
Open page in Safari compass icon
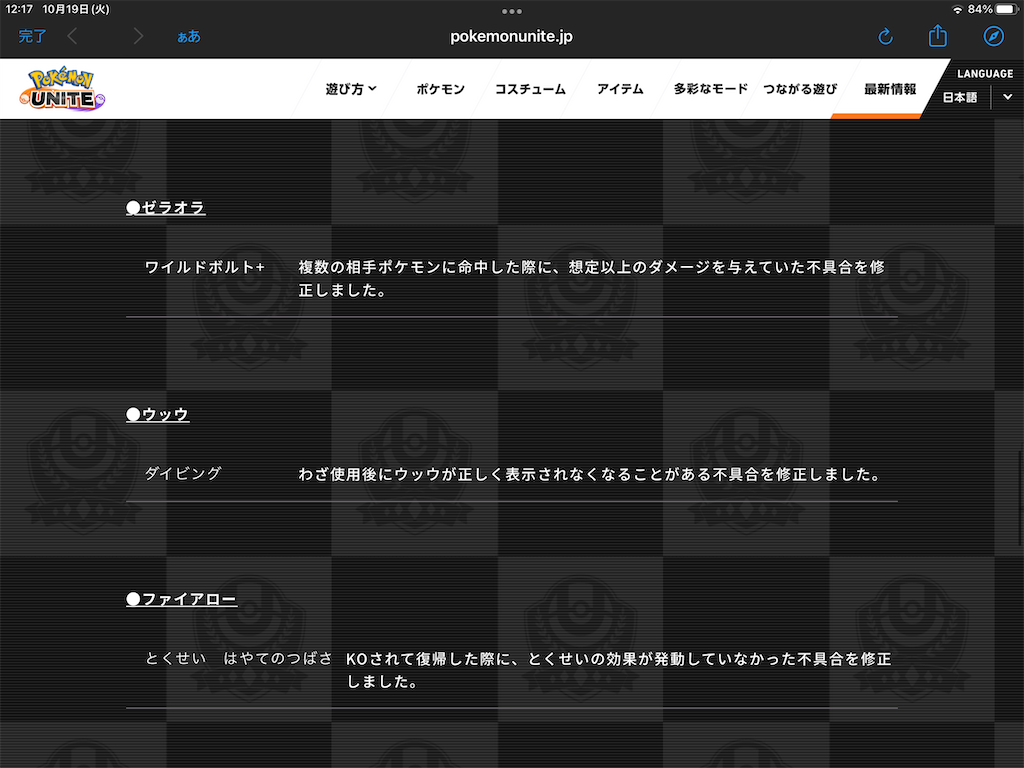click(x=993, y=36)
